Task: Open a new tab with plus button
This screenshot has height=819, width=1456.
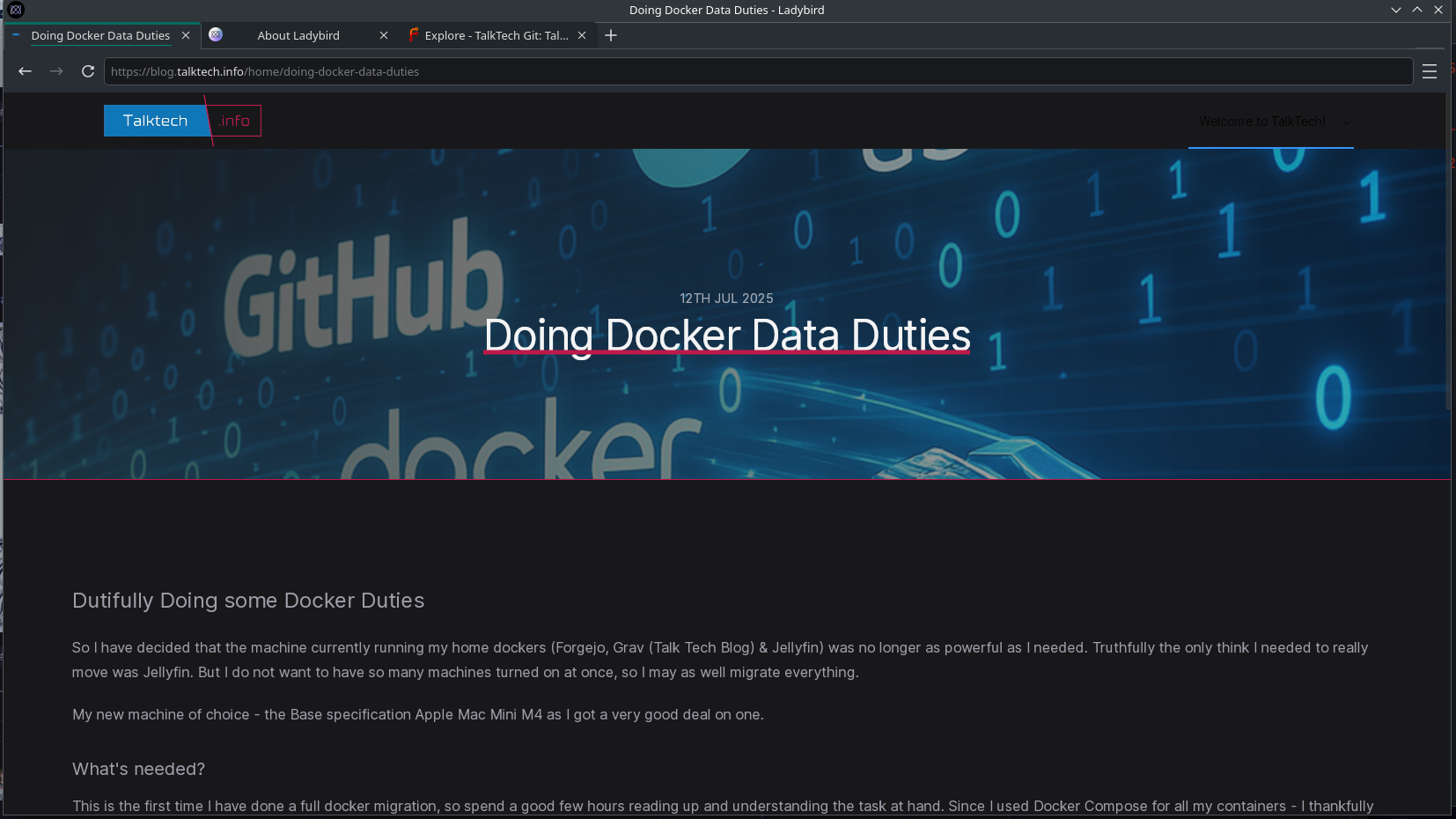Action: click(611, 35)
